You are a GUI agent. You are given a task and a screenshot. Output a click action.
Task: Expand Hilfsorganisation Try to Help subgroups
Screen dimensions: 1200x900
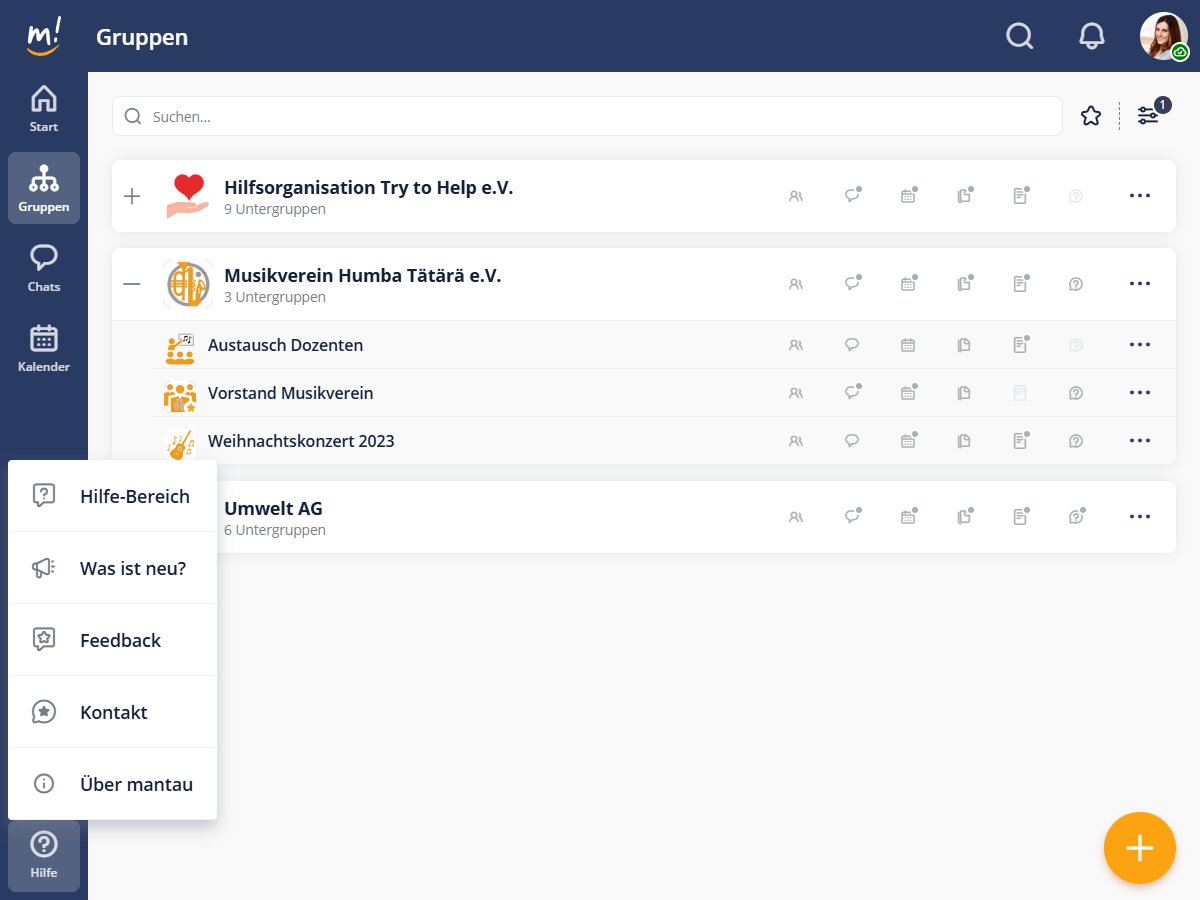pyautogui.click(x=132, y=196)
